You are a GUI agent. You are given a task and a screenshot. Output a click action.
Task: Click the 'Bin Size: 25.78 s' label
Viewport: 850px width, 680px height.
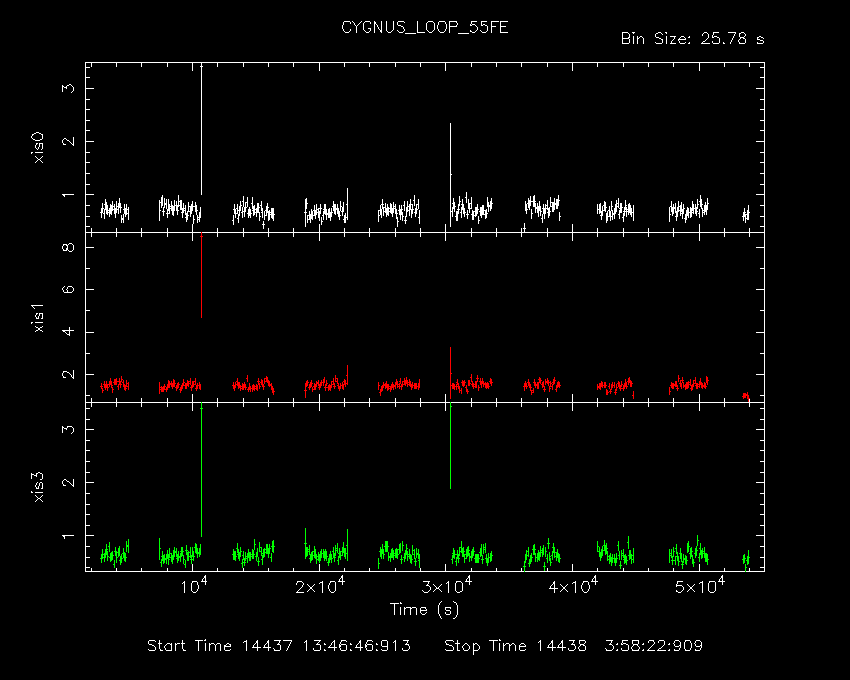(x=692, y=39)
